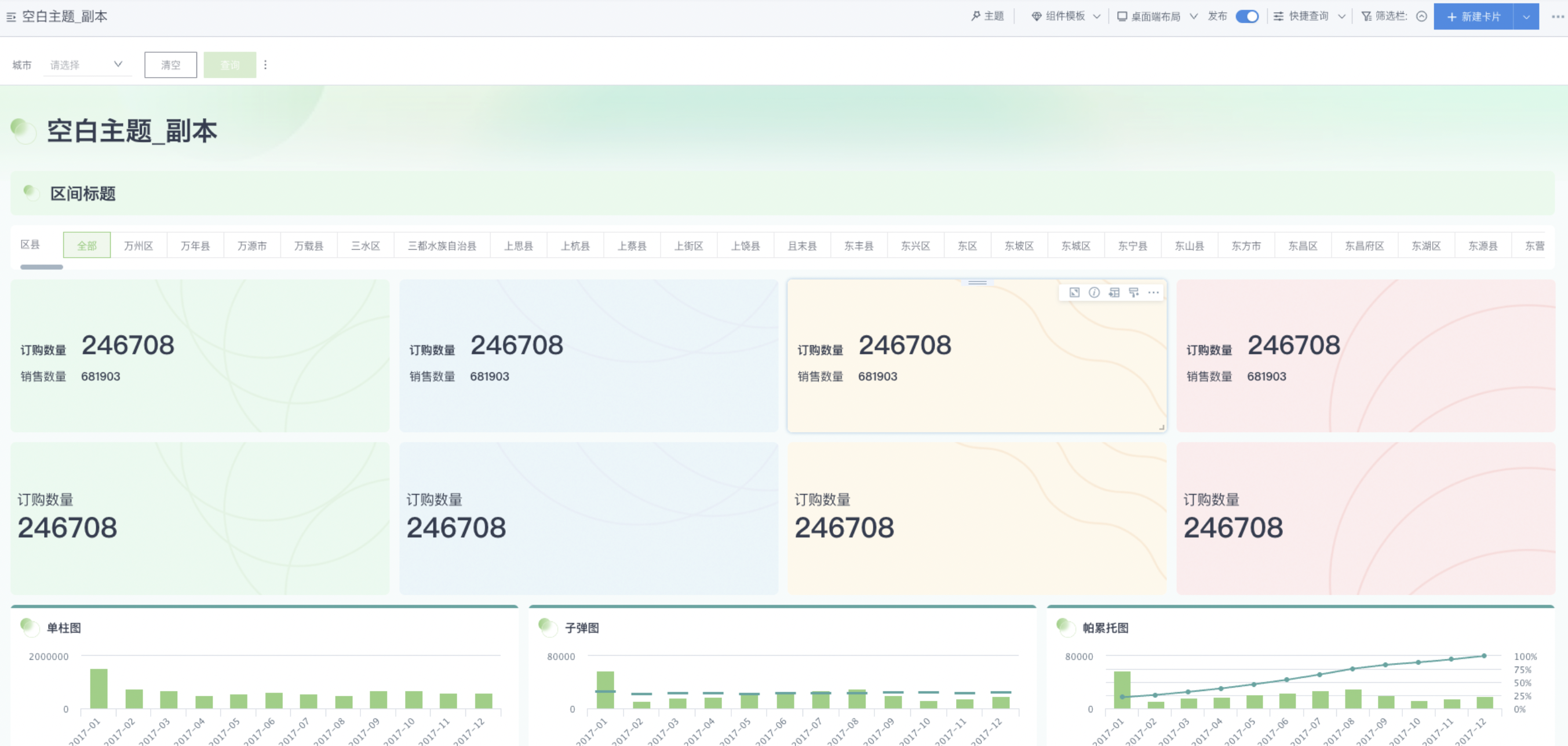Click the 筛选栏 funnel filter icon
This screenshot has height=746, width=1568.
[1366, 16]
